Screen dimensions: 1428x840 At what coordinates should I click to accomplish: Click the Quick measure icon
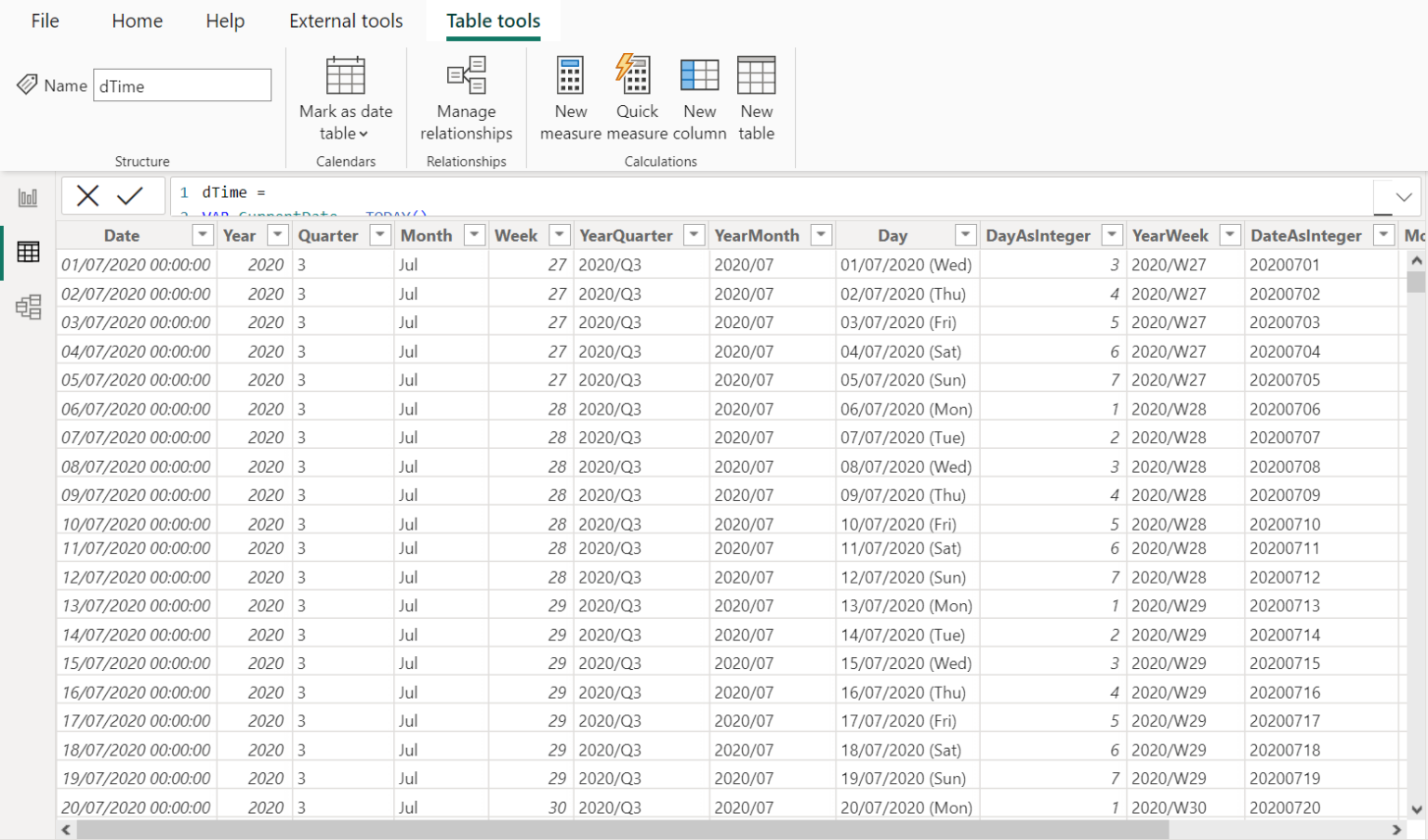(636, 76)
